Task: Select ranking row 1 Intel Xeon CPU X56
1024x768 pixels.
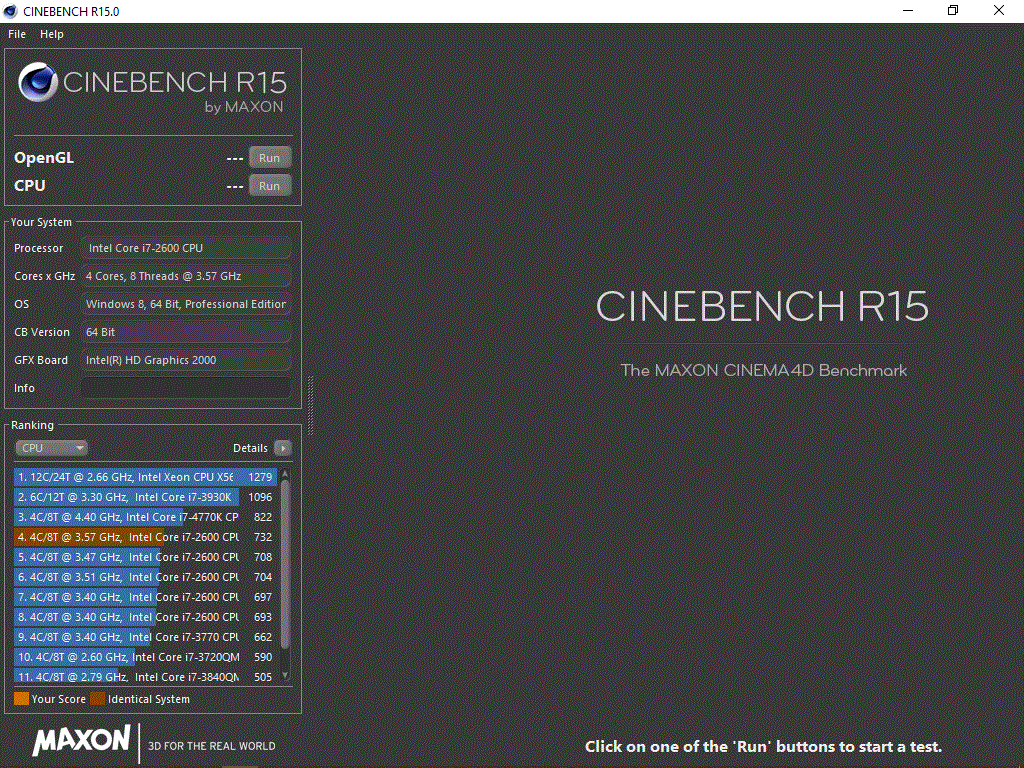Action: coord(146,477)
